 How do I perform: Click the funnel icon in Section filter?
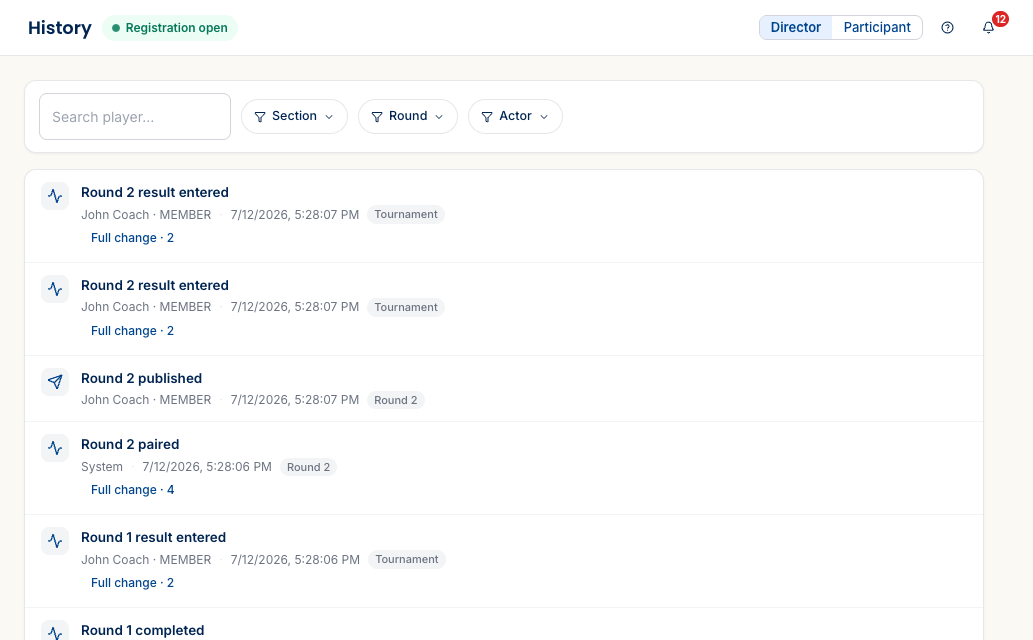click(260, 117)
